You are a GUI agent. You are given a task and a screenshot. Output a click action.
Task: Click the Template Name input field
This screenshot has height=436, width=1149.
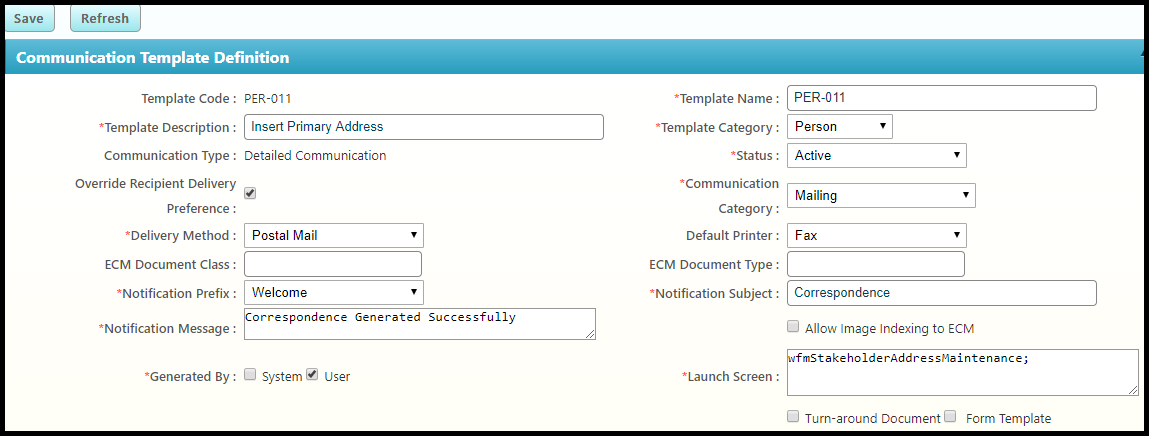[x=942, y=98]
